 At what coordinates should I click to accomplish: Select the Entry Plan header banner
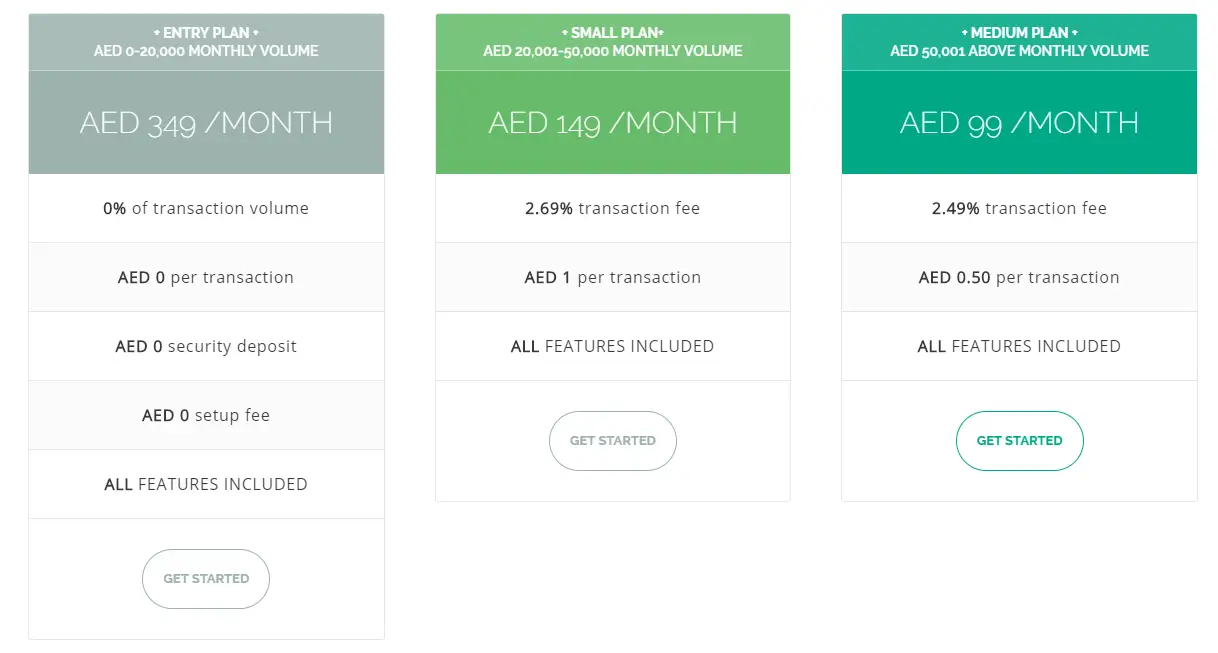[206, 42]
